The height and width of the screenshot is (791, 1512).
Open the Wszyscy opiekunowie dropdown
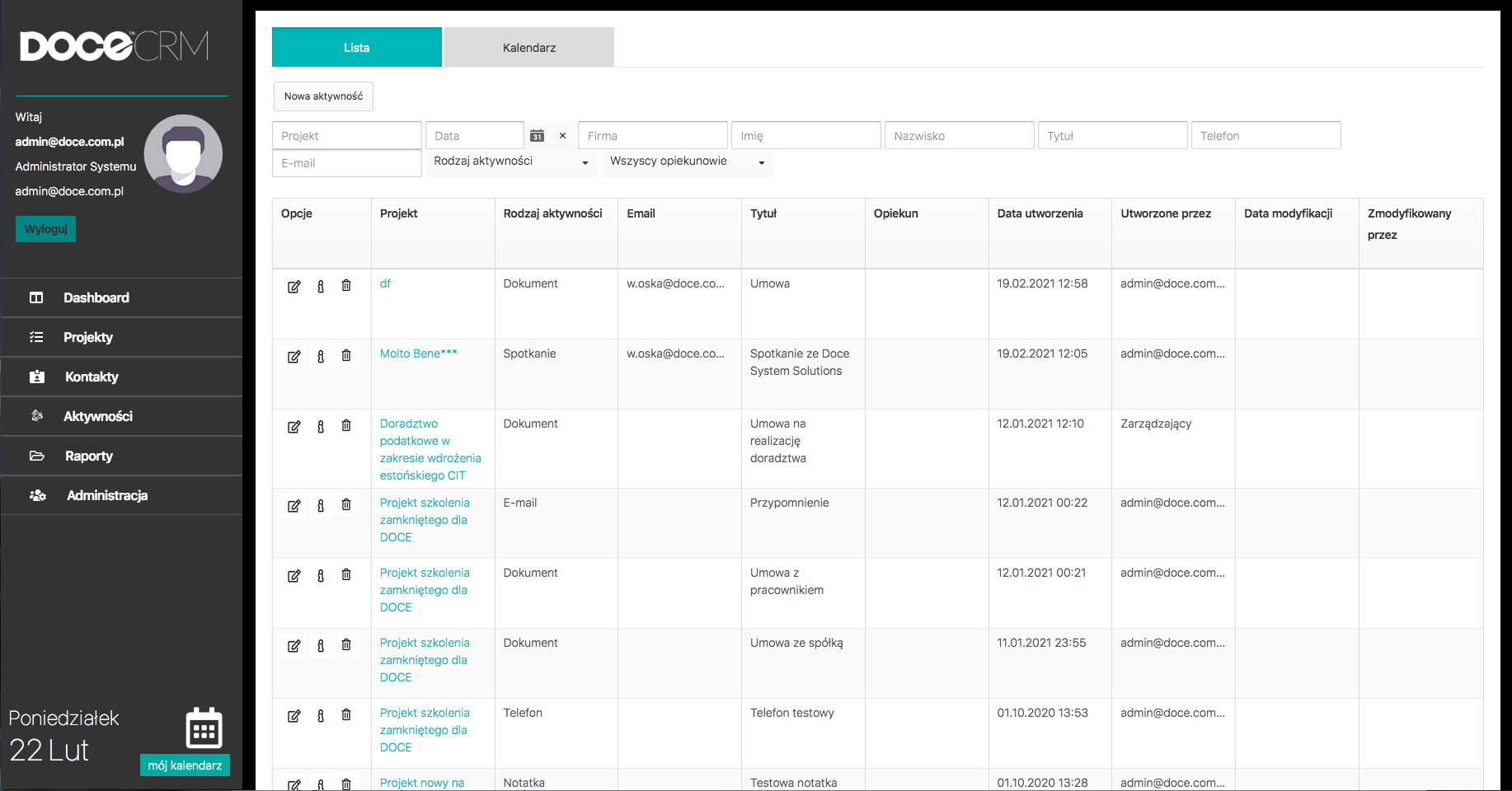click(x=688, y=161)
